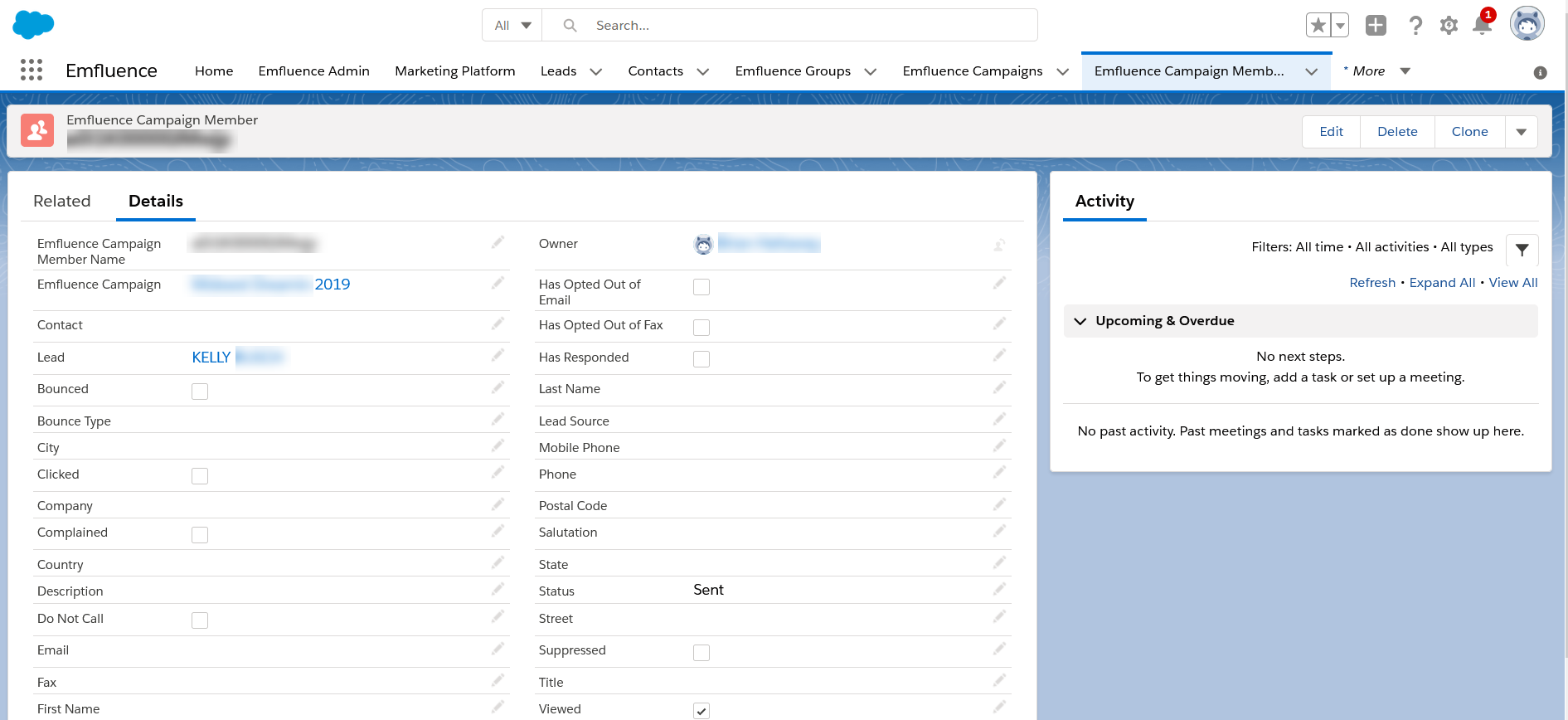Open the 2019 Emfluence Campaign link

333,284
